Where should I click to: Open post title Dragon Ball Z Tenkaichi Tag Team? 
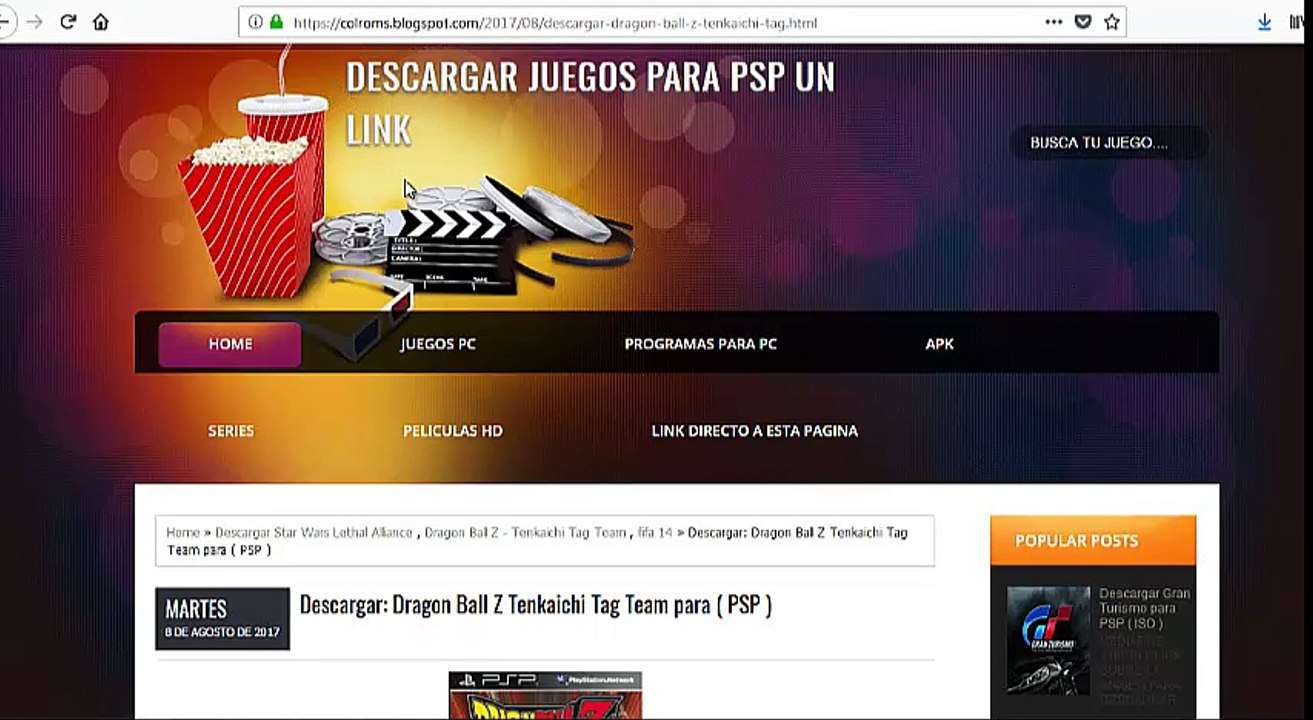click(536, 605)
